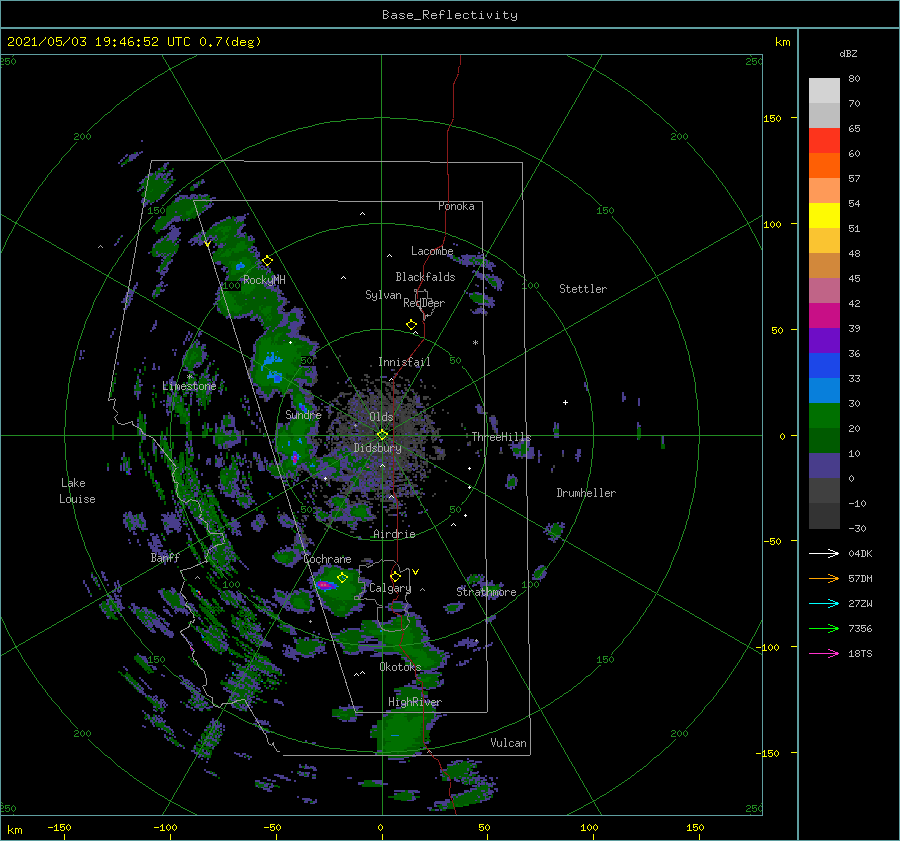
Task: Click the Limestone label
Action: click(189, 386)
